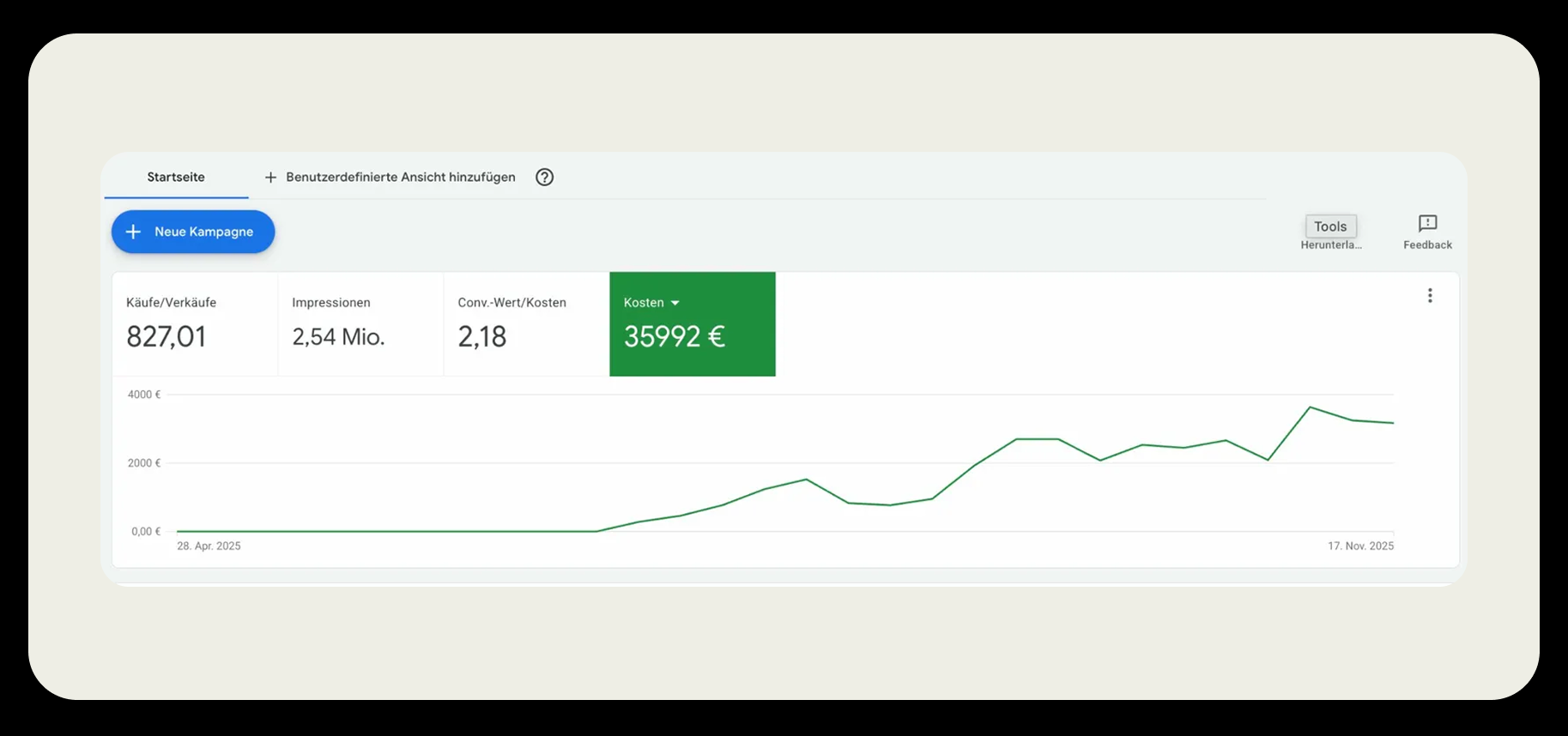This screenshot has width=1568, height=736.
Task: Click the 0,00 € axis label
Action: [x=146, y=532]
